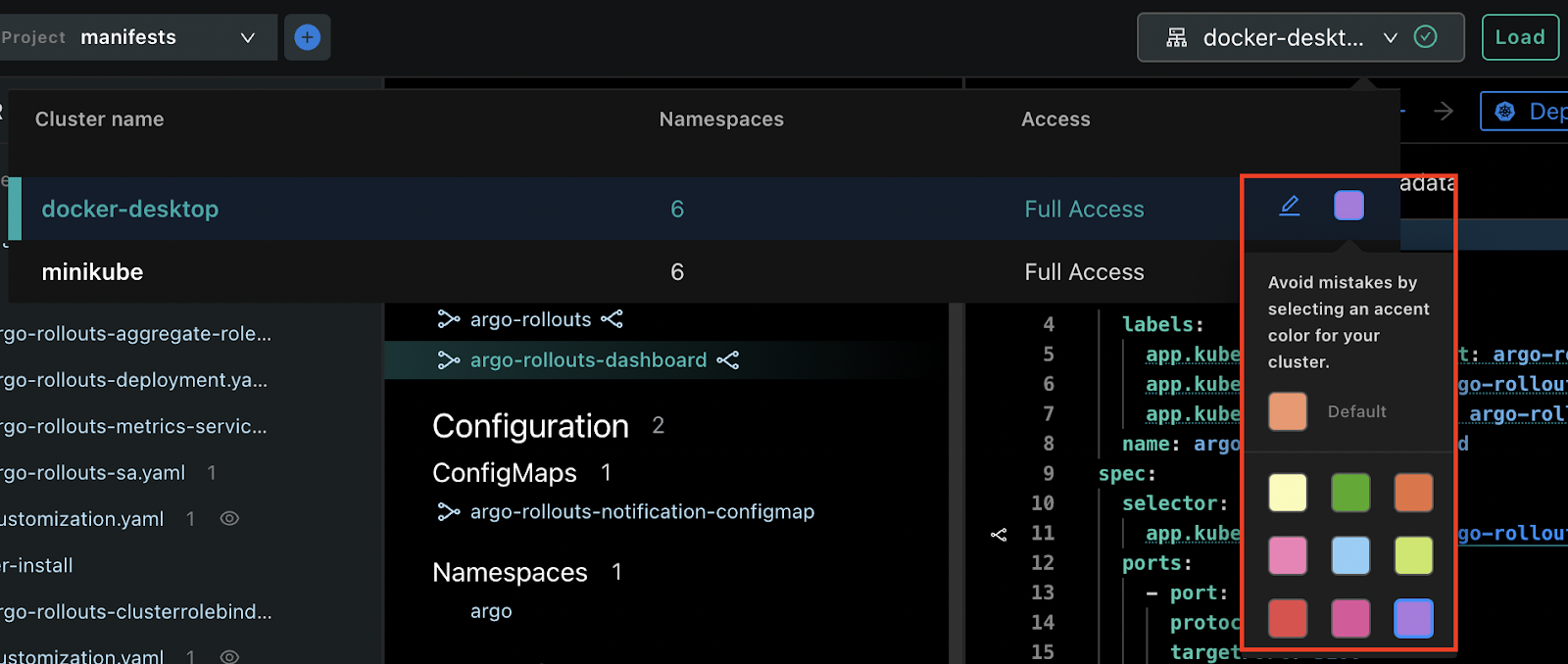Click the green check circle cluster status icon
The width and height of the screenshot is (1568, 664).
(1426, 37)
